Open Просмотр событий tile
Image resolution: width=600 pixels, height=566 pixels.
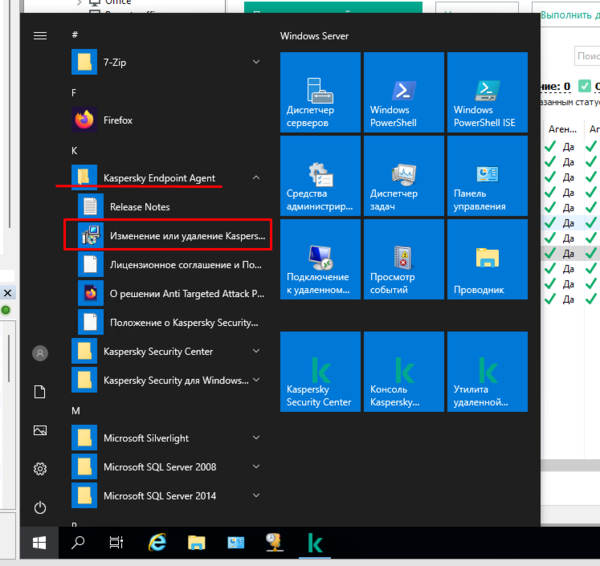point(401,259)
